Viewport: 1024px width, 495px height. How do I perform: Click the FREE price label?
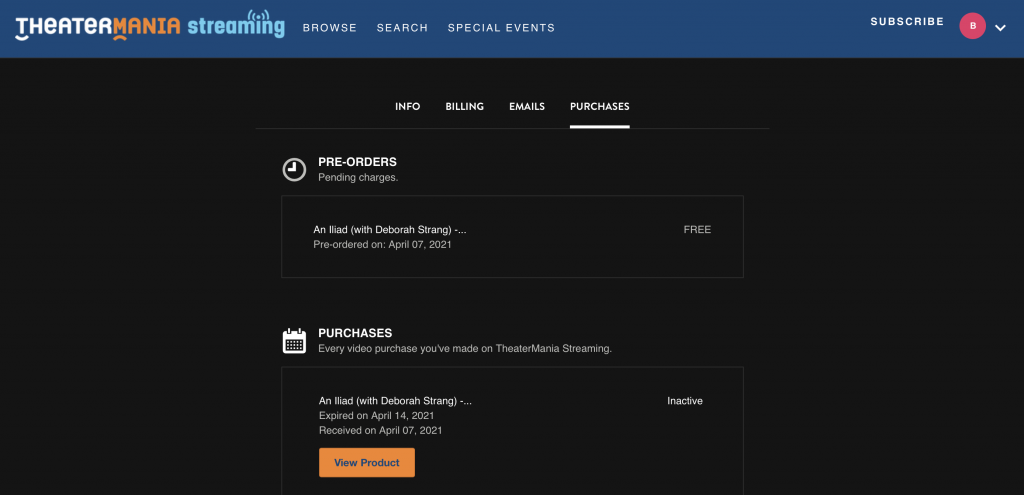click(x=697, y=230)
